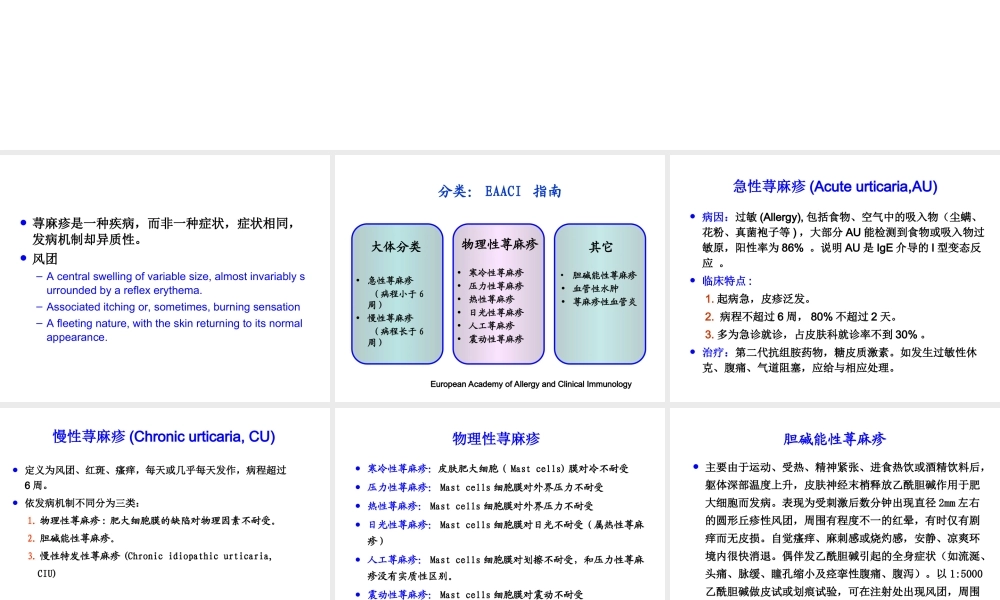Select the 胆碱能性荨麻疹 slide heading
This screenshot has width=1000, height=600.
(833, 438)
